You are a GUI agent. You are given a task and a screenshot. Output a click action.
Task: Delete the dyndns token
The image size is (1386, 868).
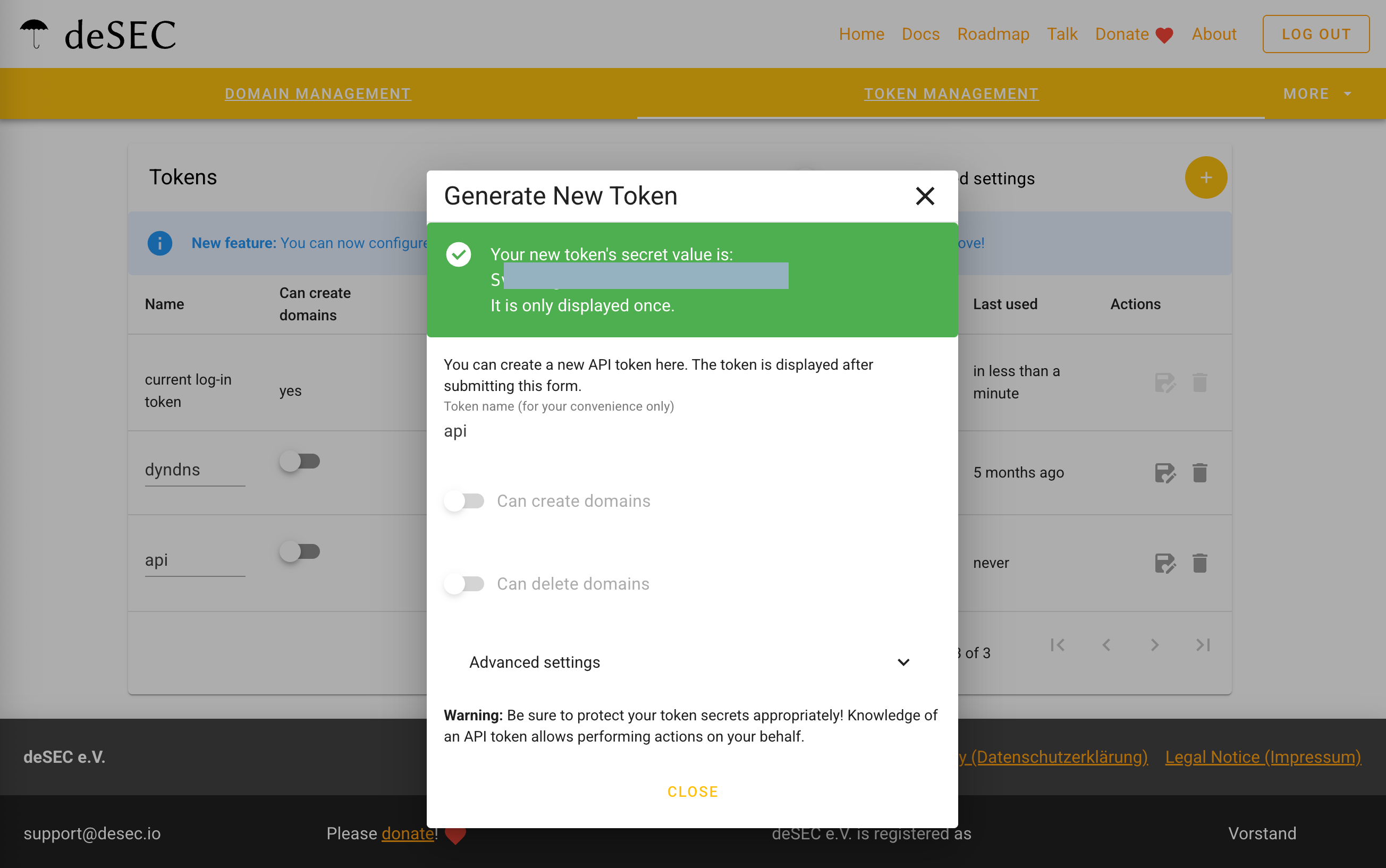point(1199,473)
